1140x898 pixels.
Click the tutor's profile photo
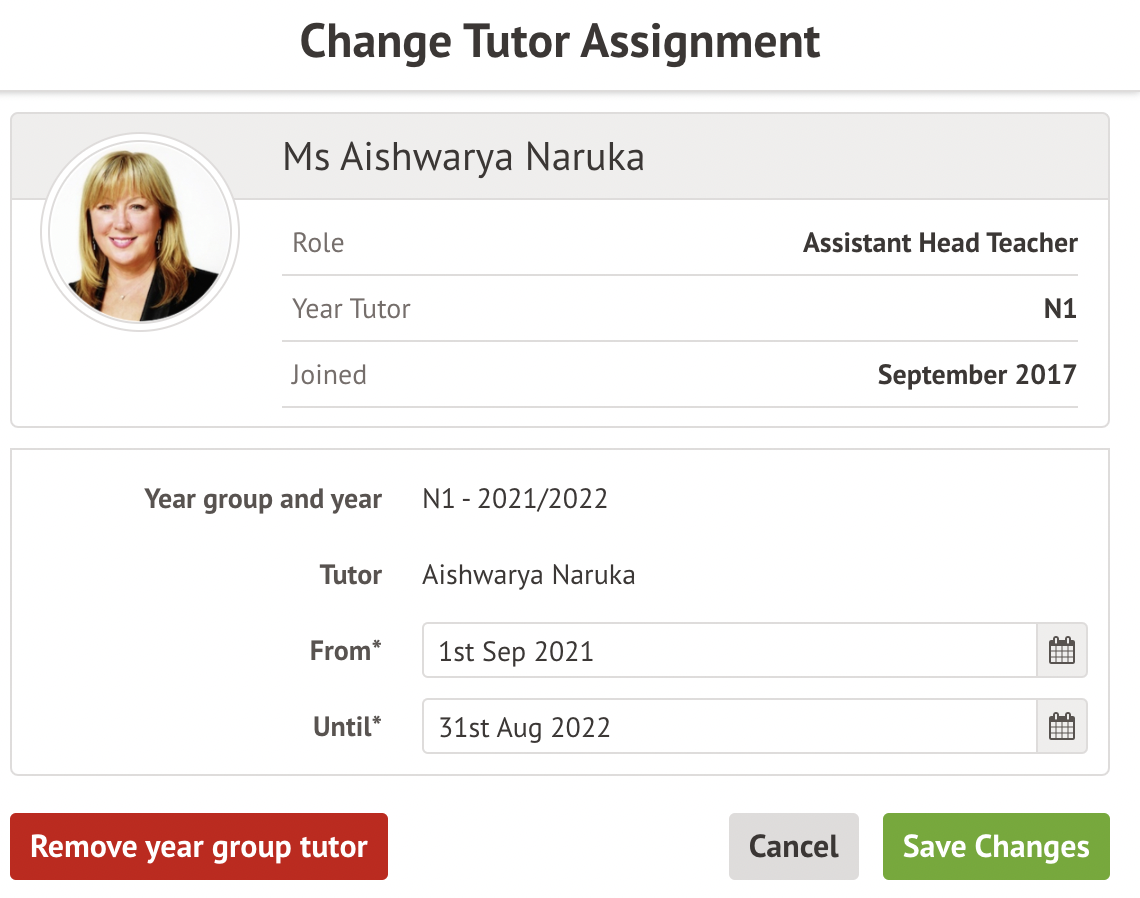[x=140, y=232]
